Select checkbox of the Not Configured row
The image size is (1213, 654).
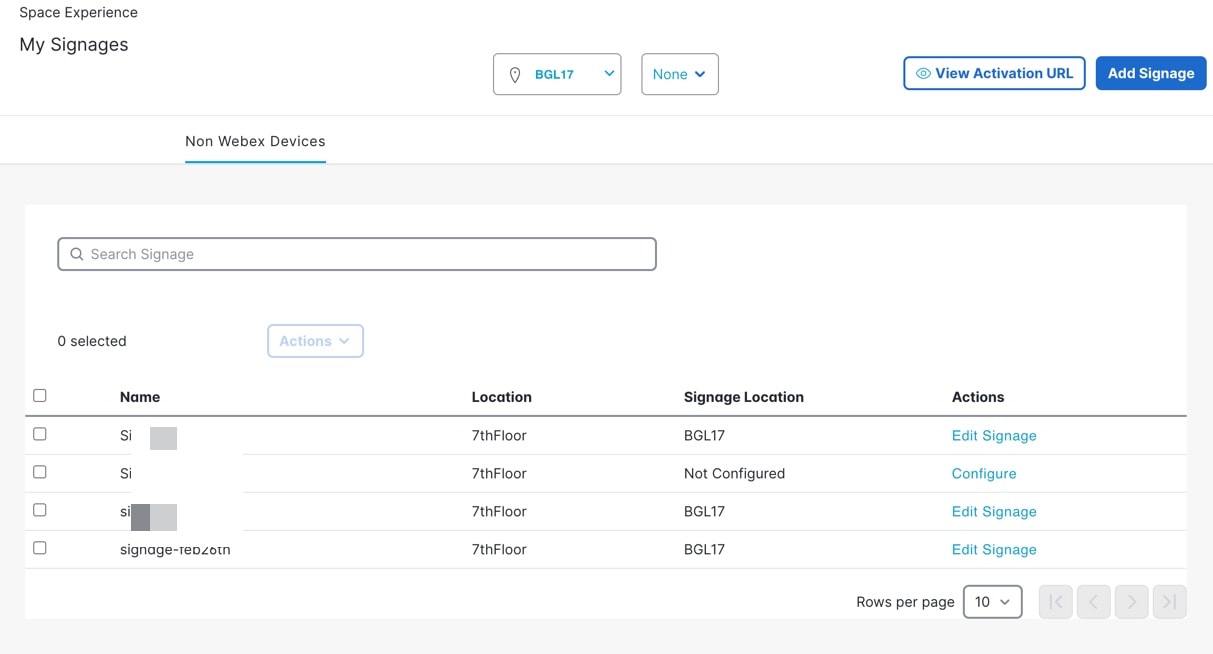(40, 472)
